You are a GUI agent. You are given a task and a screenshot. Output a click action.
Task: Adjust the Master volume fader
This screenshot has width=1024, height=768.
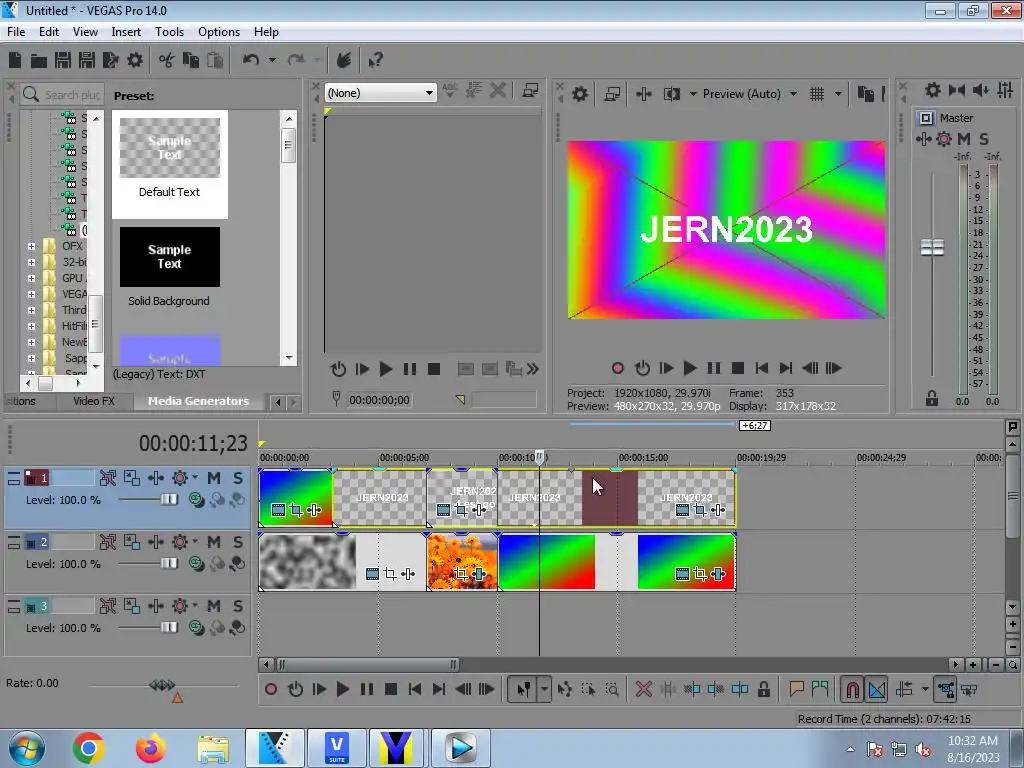tap(932, 248)
